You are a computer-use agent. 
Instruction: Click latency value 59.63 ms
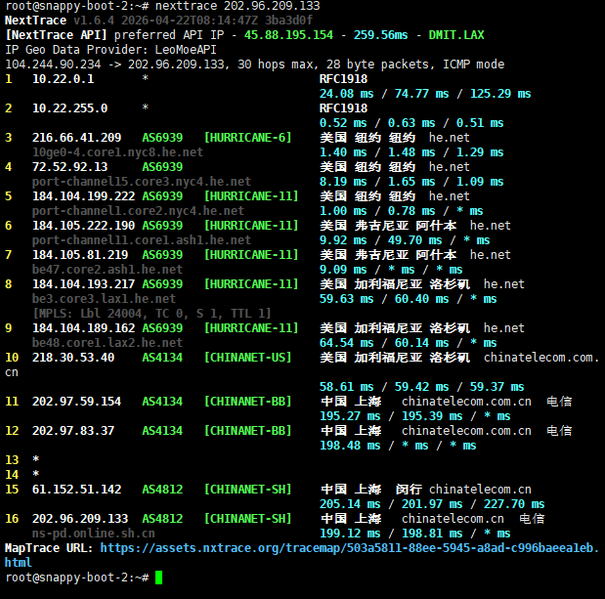[346, 299]
